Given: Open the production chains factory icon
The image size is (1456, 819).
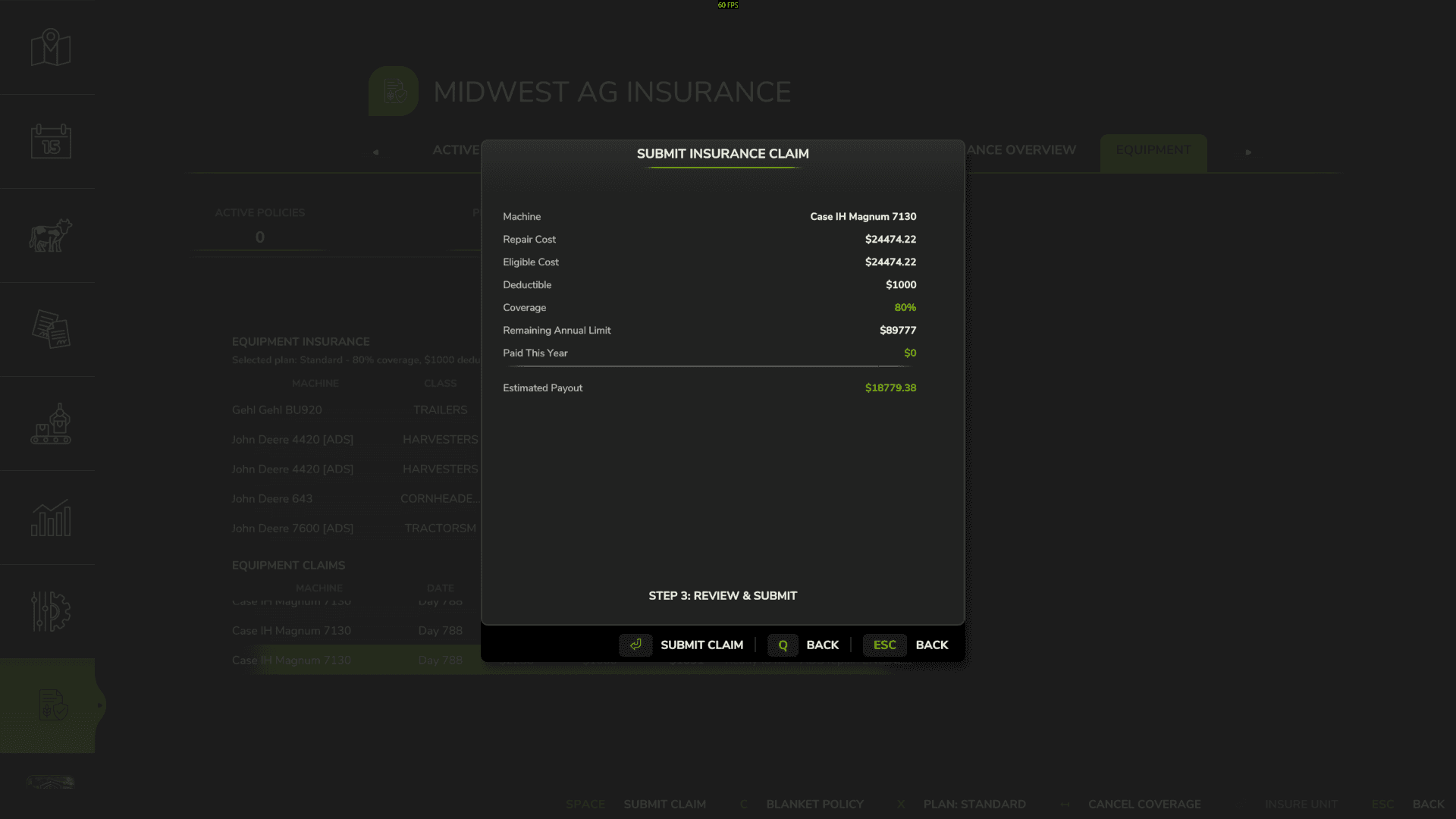Looking at the screenshot, I should click(x=51, y=423).
